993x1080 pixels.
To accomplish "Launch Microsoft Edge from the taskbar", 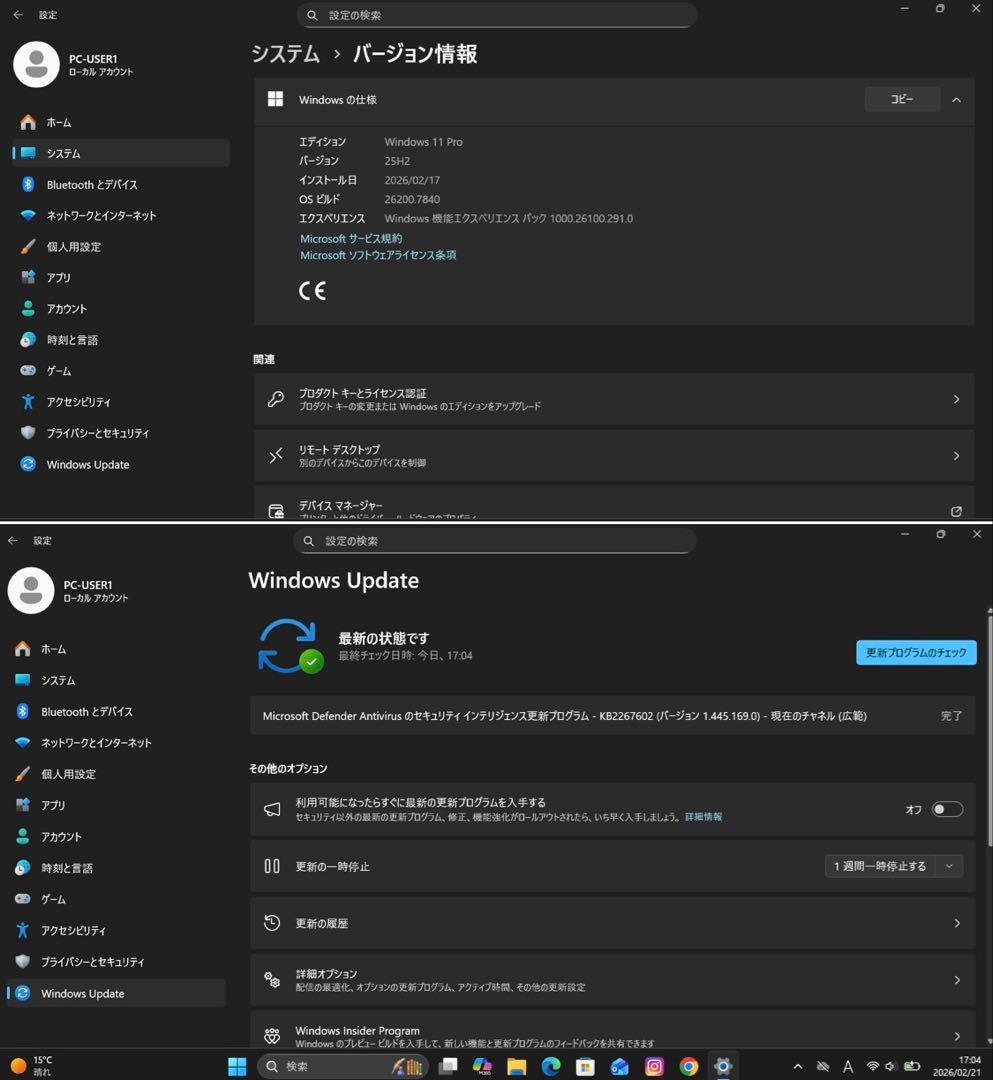I will 551,1066.
